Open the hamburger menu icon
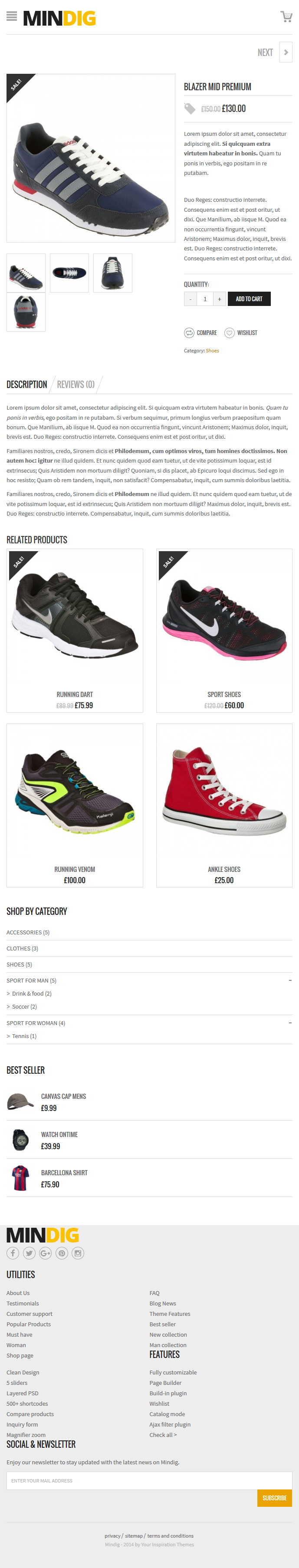Image resolution: width=299 pixels, height=1568 pixels. (12, 16)
